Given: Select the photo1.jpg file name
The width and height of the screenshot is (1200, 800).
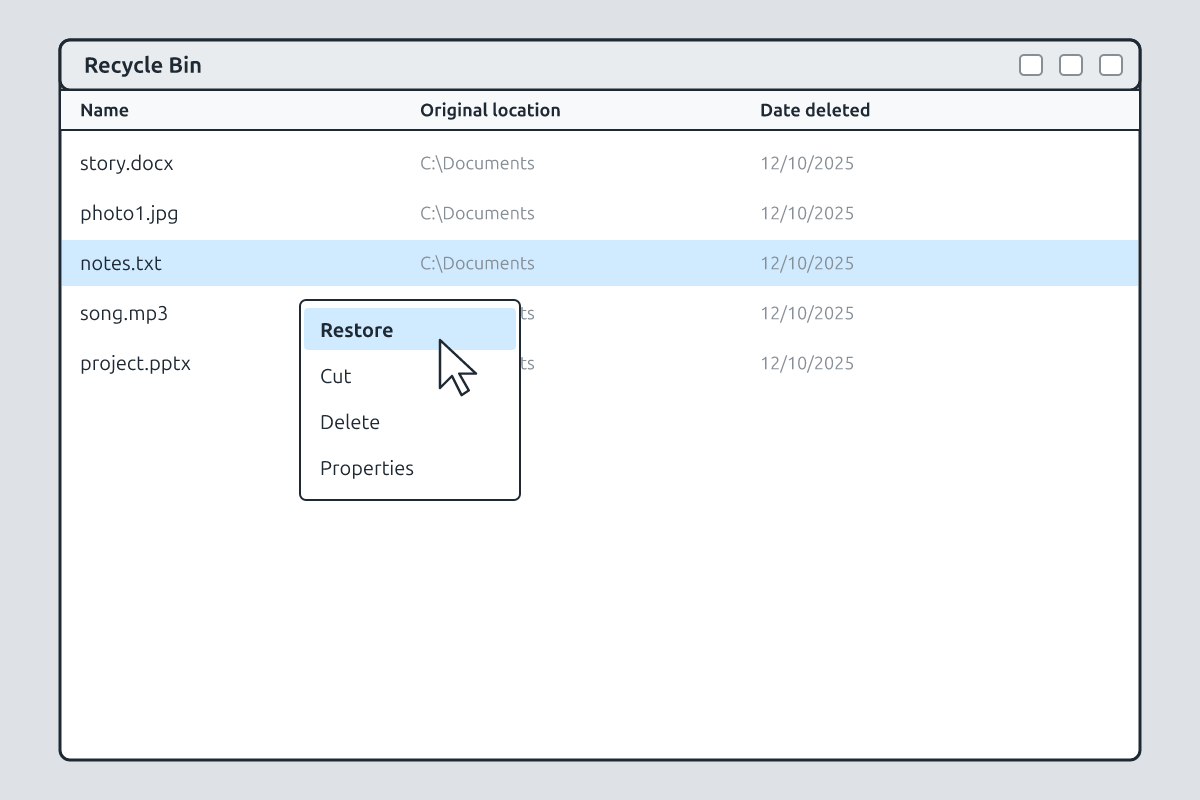Looking at the screenshot, I should click(x=129, y=213).
